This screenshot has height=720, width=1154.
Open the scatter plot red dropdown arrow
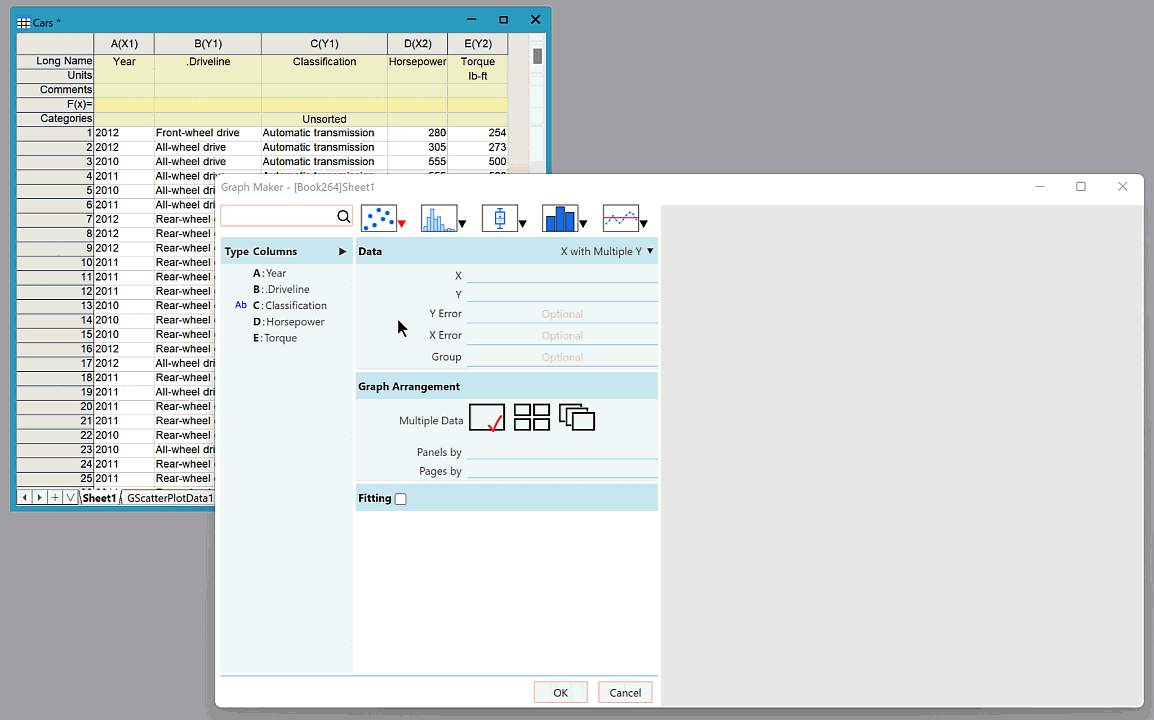402,224
